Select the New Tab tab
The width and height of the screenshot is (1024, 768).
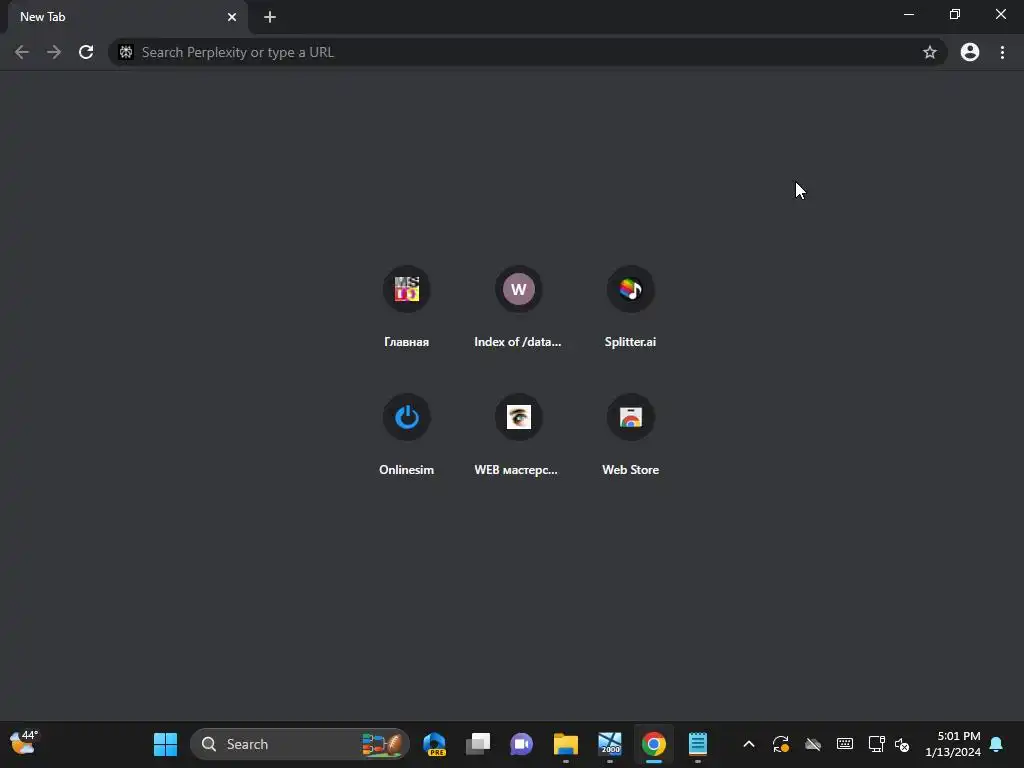[x=127, y=17]
